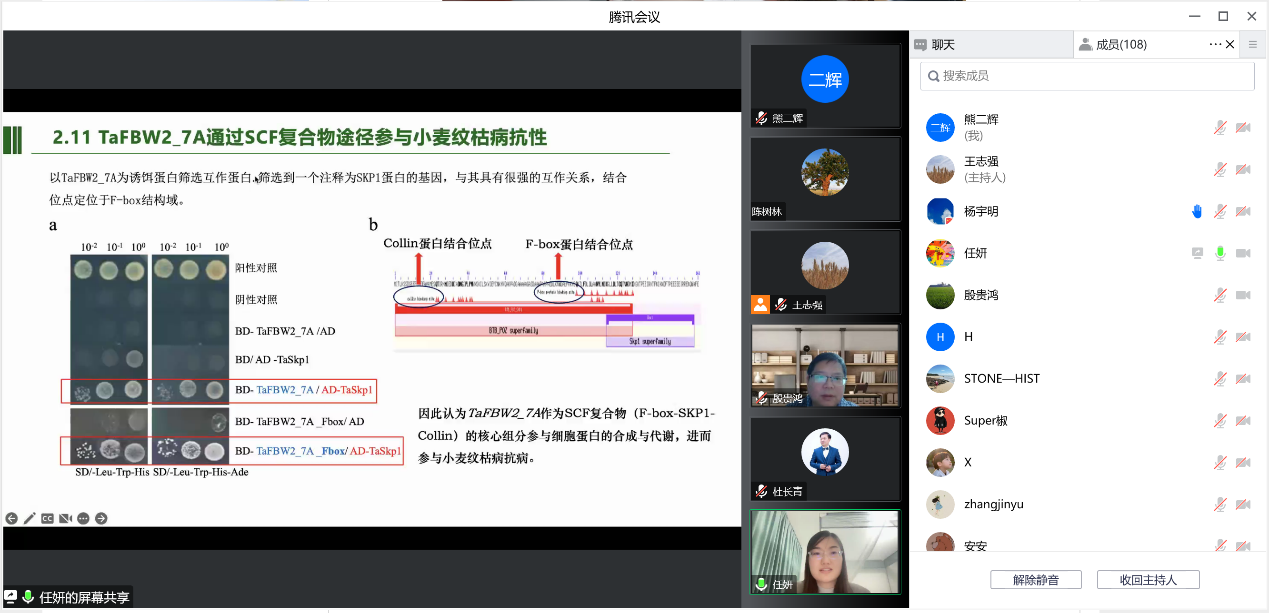Click the 解除静音 unmute button
Viewport: 1269px width, 613px height.
[x=1035, y=580]
